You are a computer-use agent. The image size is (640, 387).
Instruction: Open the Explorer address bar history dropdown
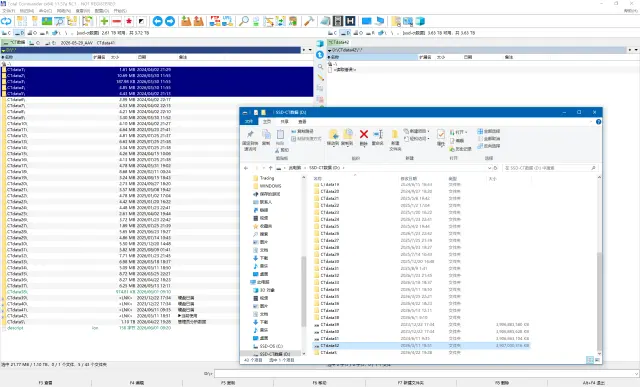[489, 168]
